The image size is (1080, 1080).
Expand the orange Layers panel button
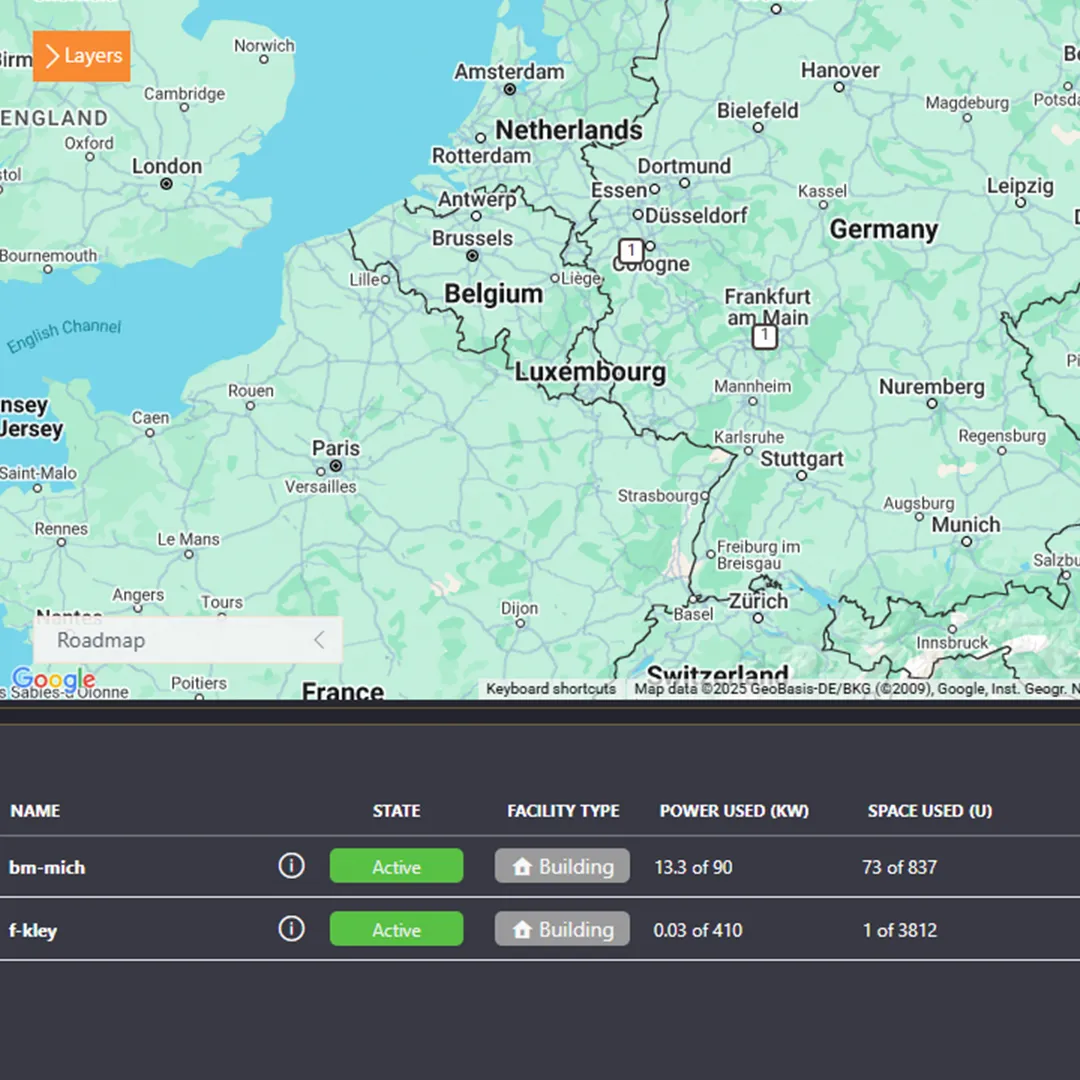(81, 56)
